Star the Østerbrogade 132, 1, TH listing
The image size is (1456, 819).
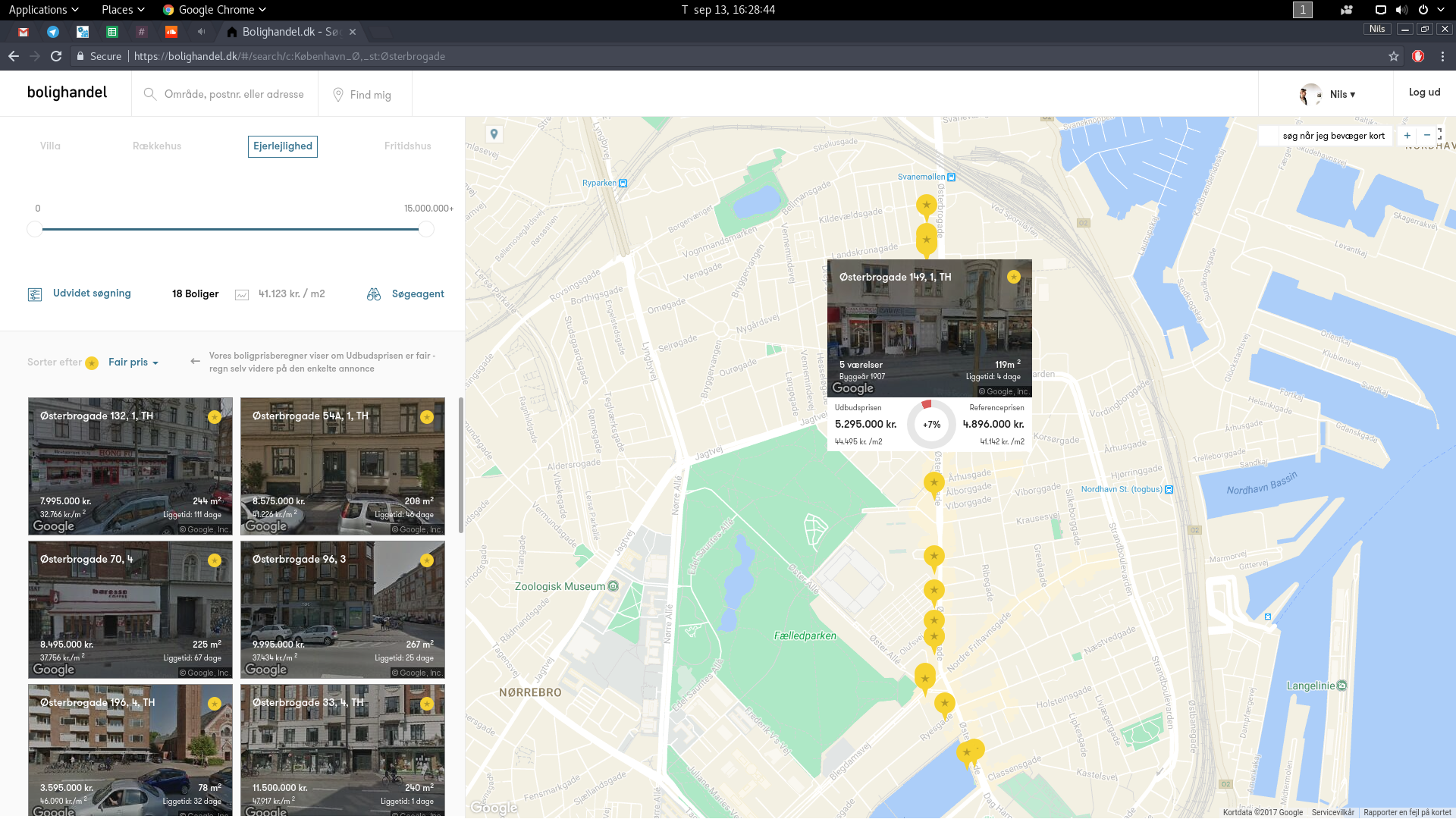(215, 417)
